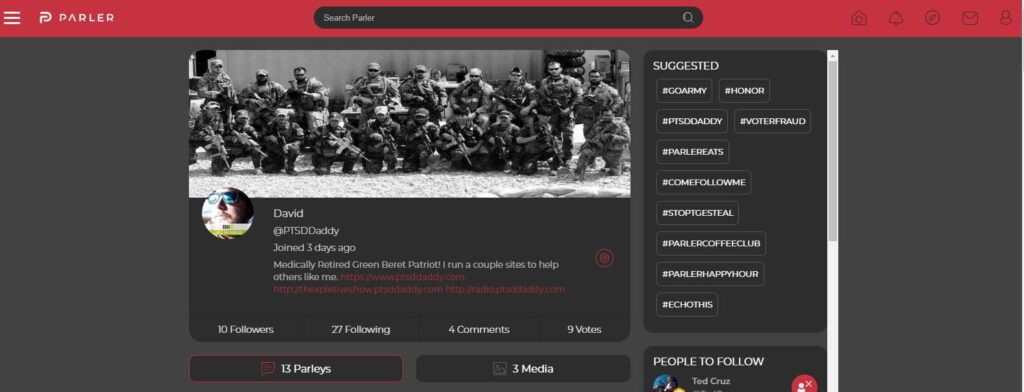Image resolution: width=1024 pixels, height=392 pixels.
Task: Open the messages envelope icon
Action: [970, 18]
